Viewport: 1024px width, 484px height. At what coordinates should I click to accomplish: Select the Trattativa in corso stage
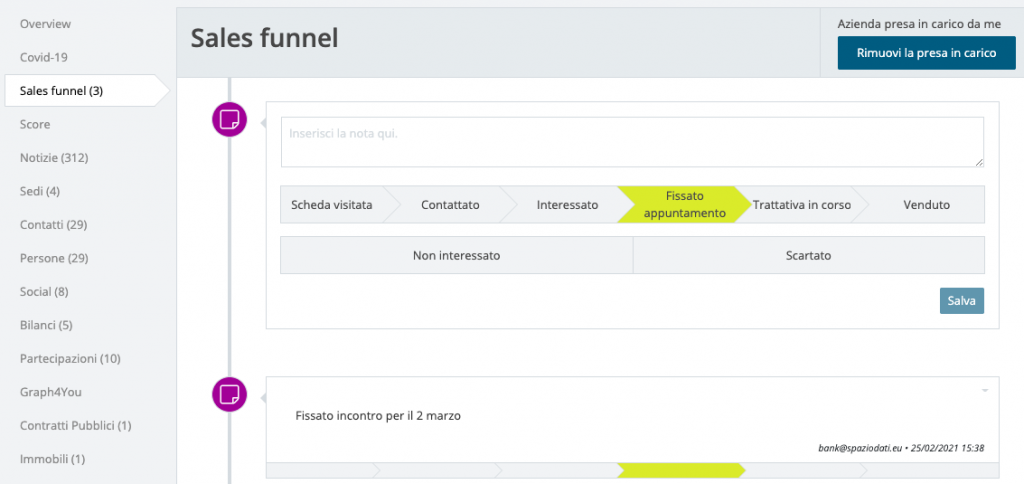(x=801, y=205)
